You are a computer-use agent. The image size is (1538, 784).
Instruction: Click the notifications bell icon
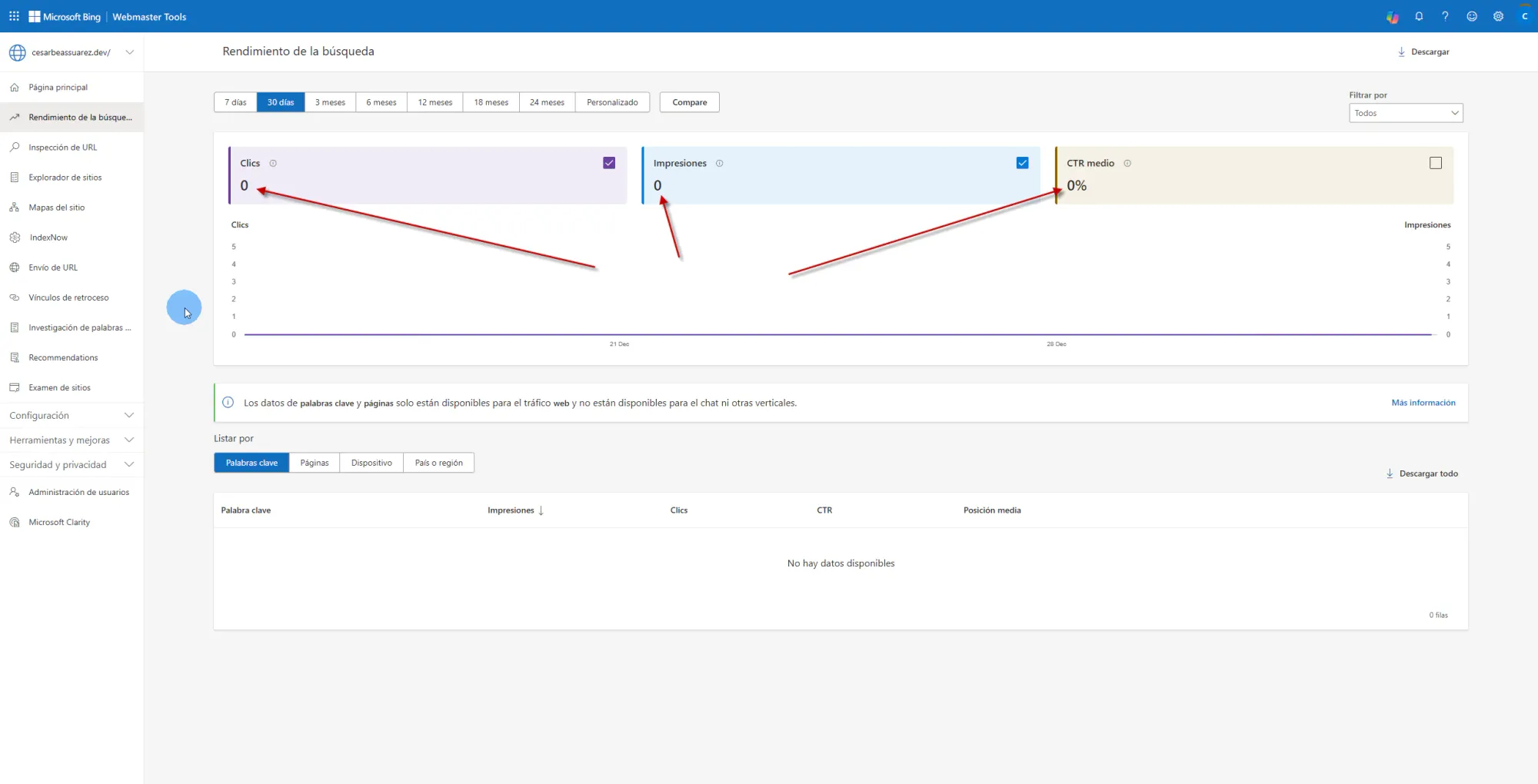(x=1419, y=16)
